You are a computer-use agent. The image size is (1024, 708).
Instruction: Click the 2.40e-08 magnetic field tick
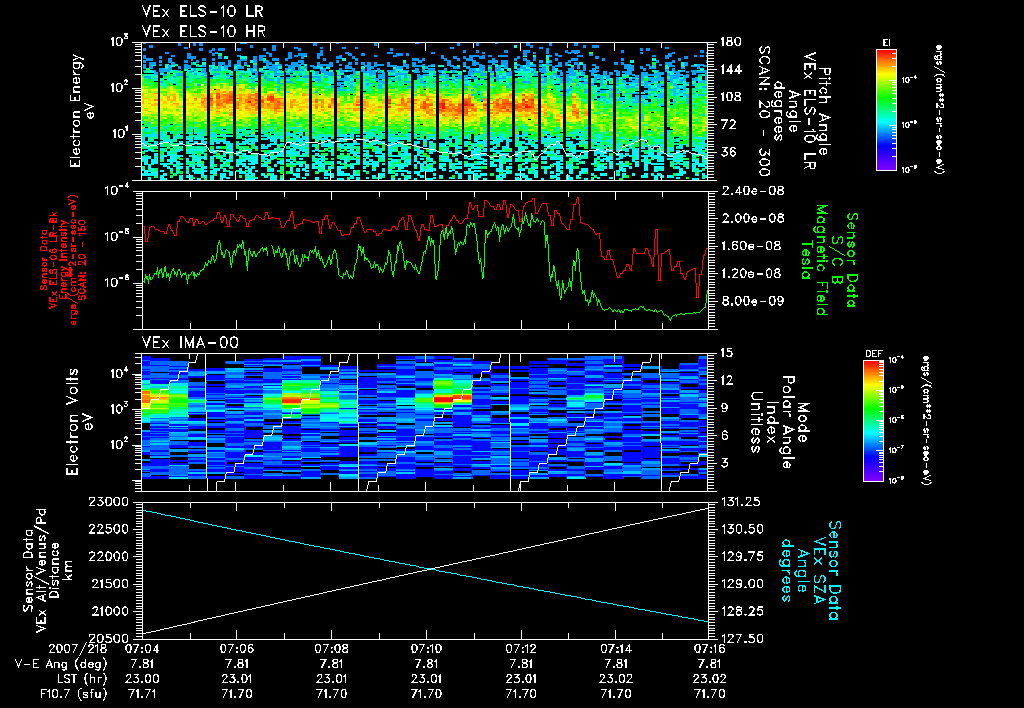click(x=752, y=191)
